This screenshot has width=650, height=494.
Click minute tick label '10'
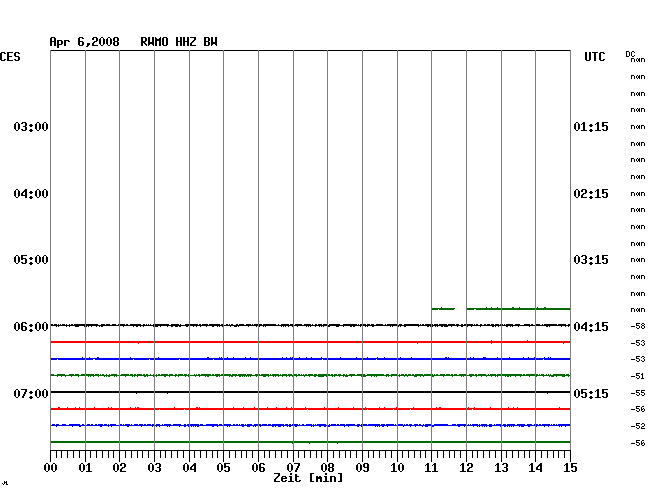coord(397,468)
